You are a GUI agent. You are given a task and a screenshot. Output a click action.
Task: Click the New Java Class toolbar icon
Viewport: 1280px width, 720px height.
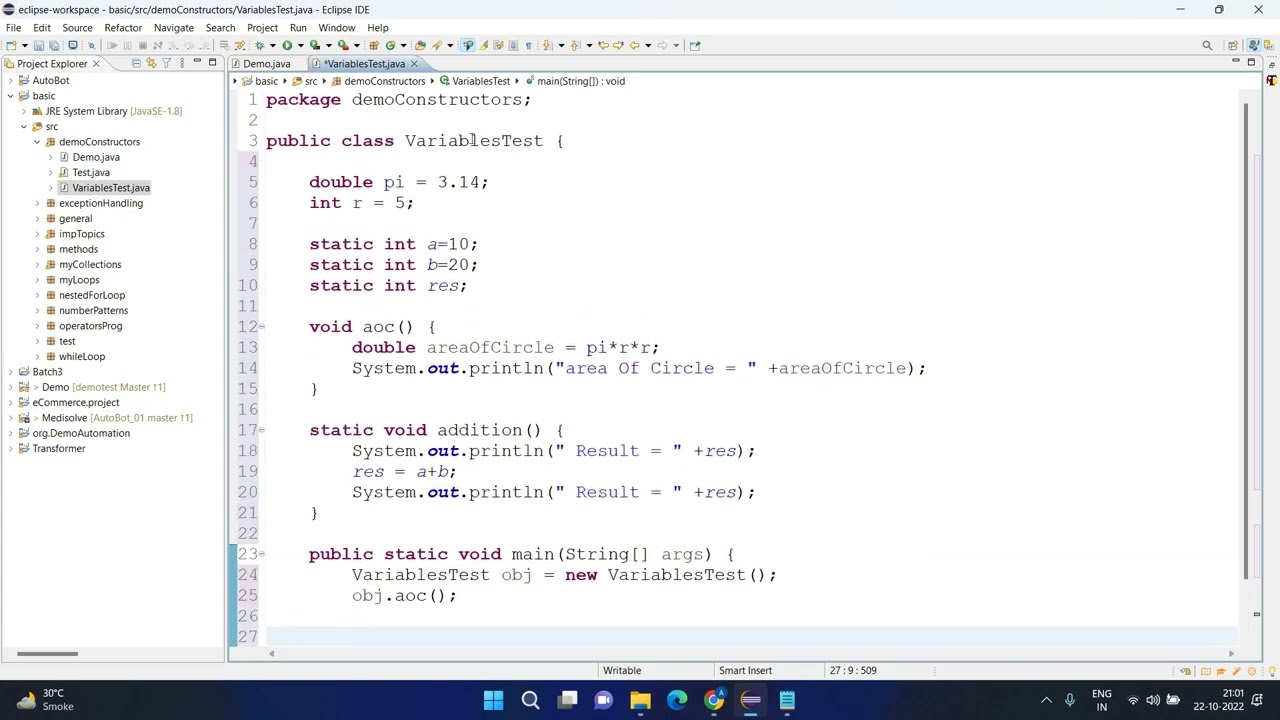(390, 45)
